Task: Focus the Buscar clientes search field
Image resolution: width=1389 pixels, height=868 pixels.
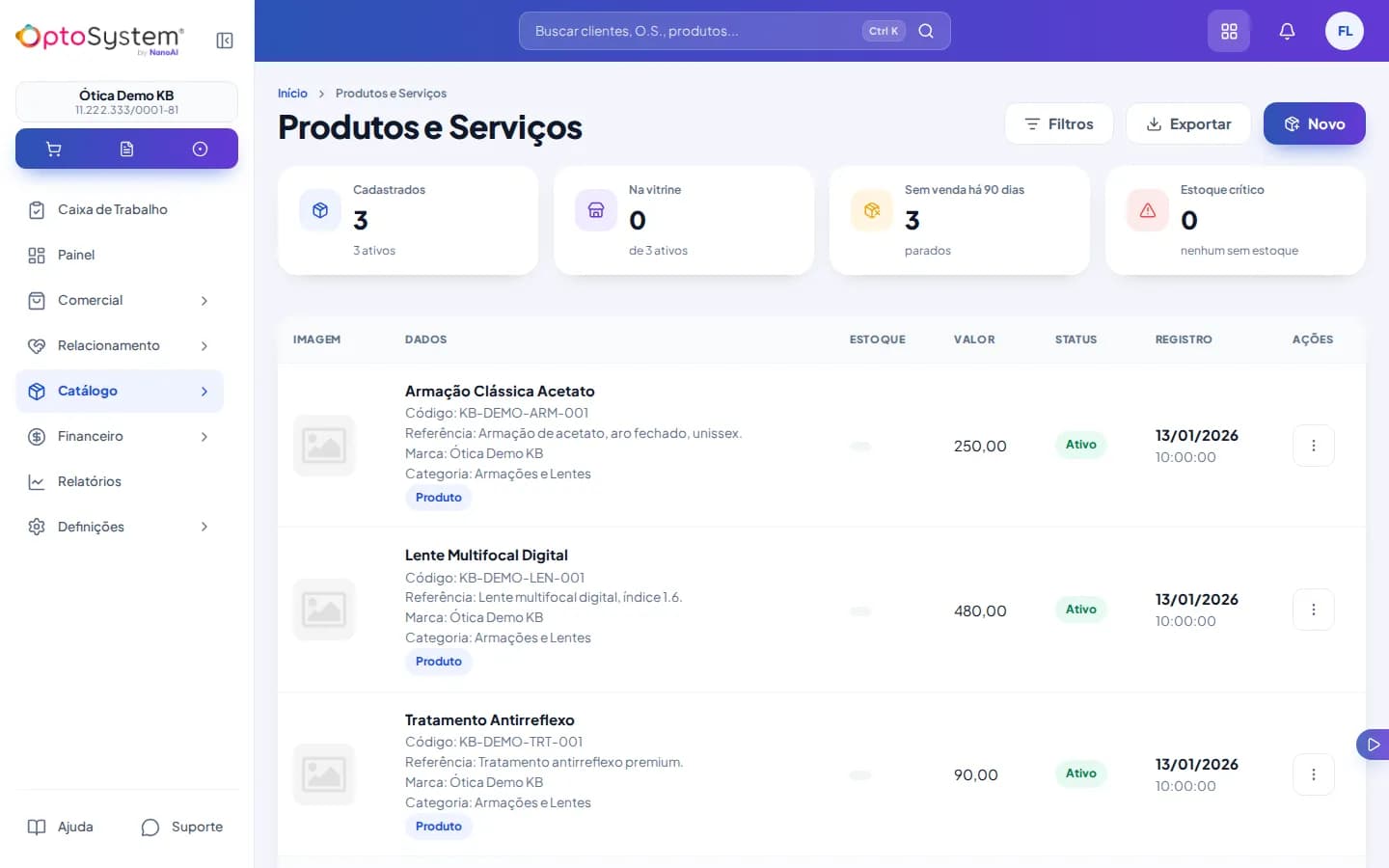Action: [735, 31]
